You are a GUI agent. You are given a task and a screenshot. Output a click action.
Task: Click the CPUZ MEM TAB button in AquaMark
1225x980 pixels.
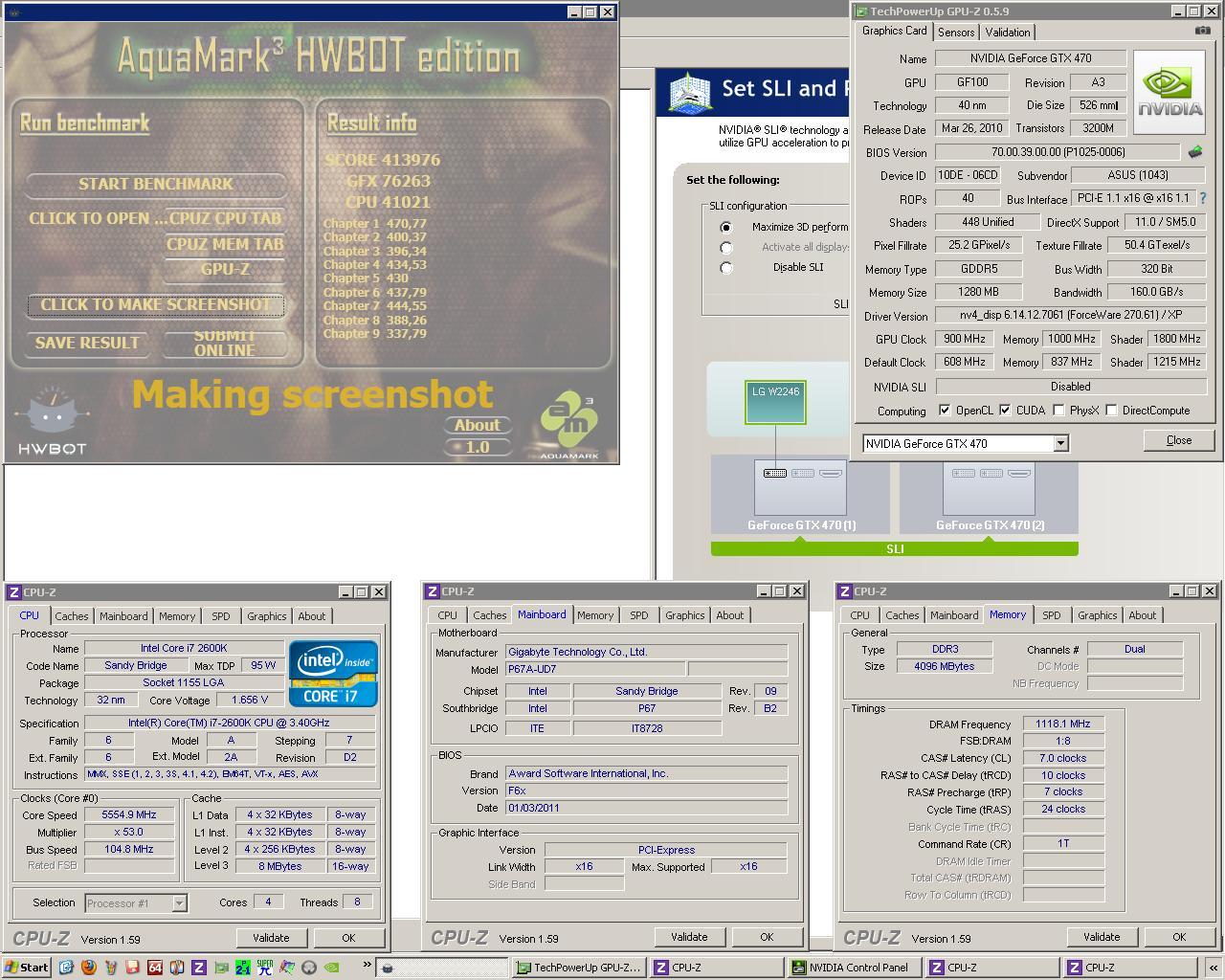click(225, 244)
